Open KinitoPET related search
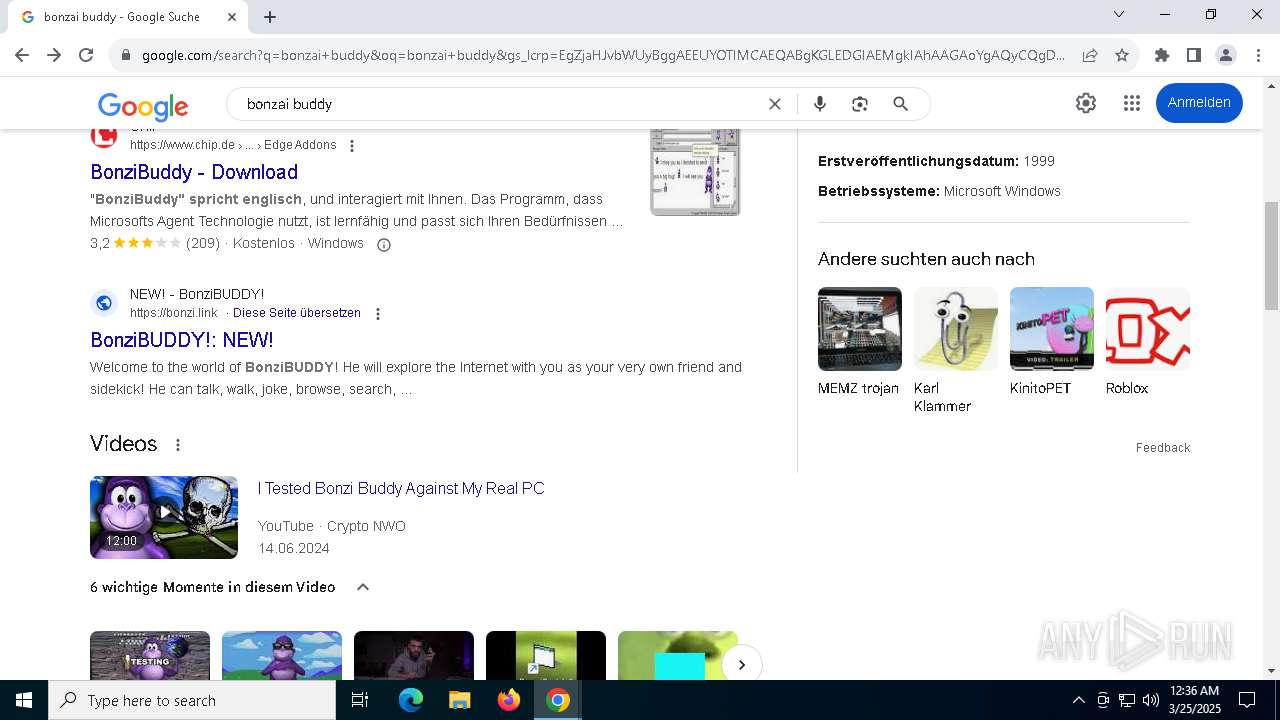The width and height of the screenshot is (1280, 720). tap(1051, 342)
